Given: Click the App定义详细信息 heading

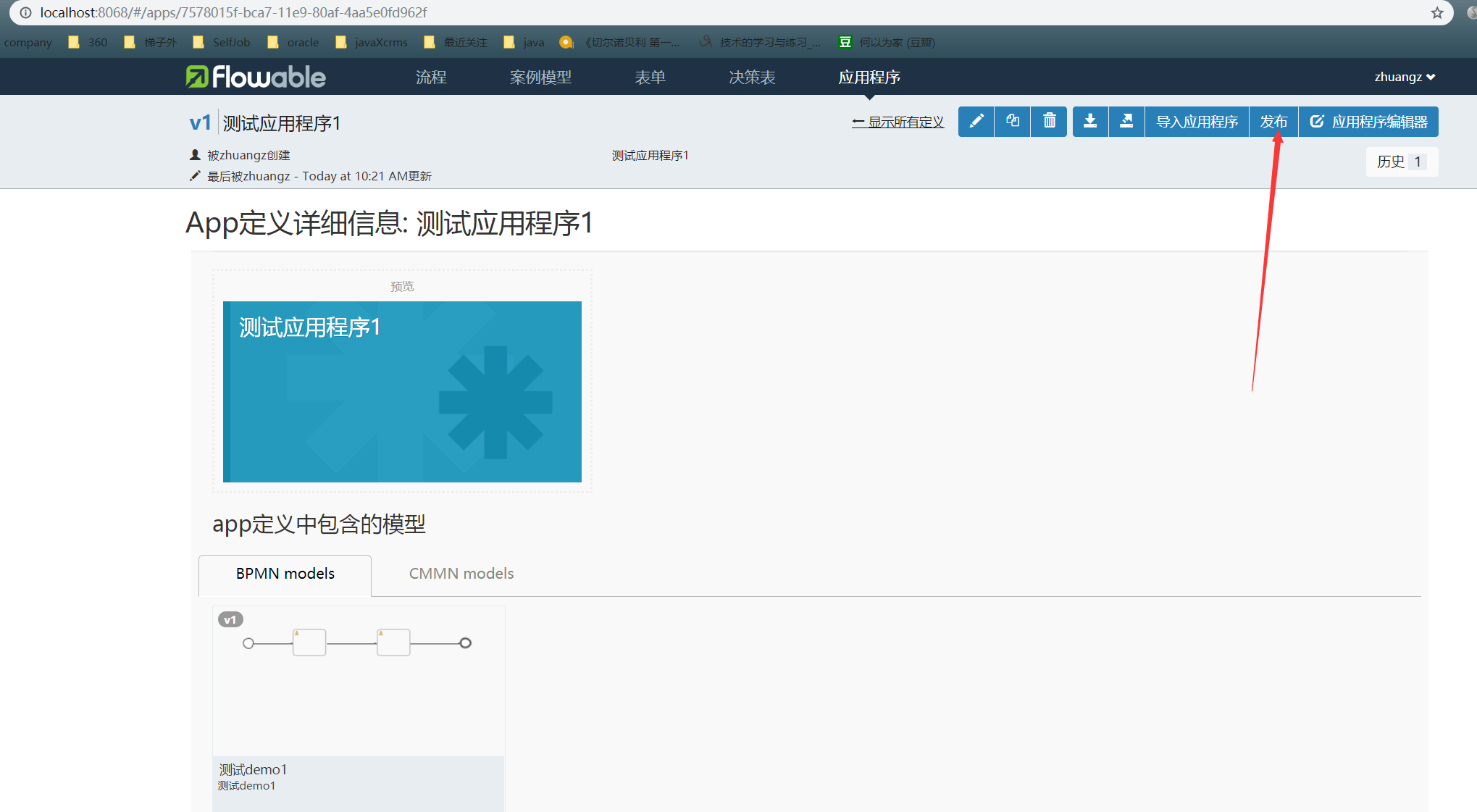Looking at the screenshot, I should [390, 222].
